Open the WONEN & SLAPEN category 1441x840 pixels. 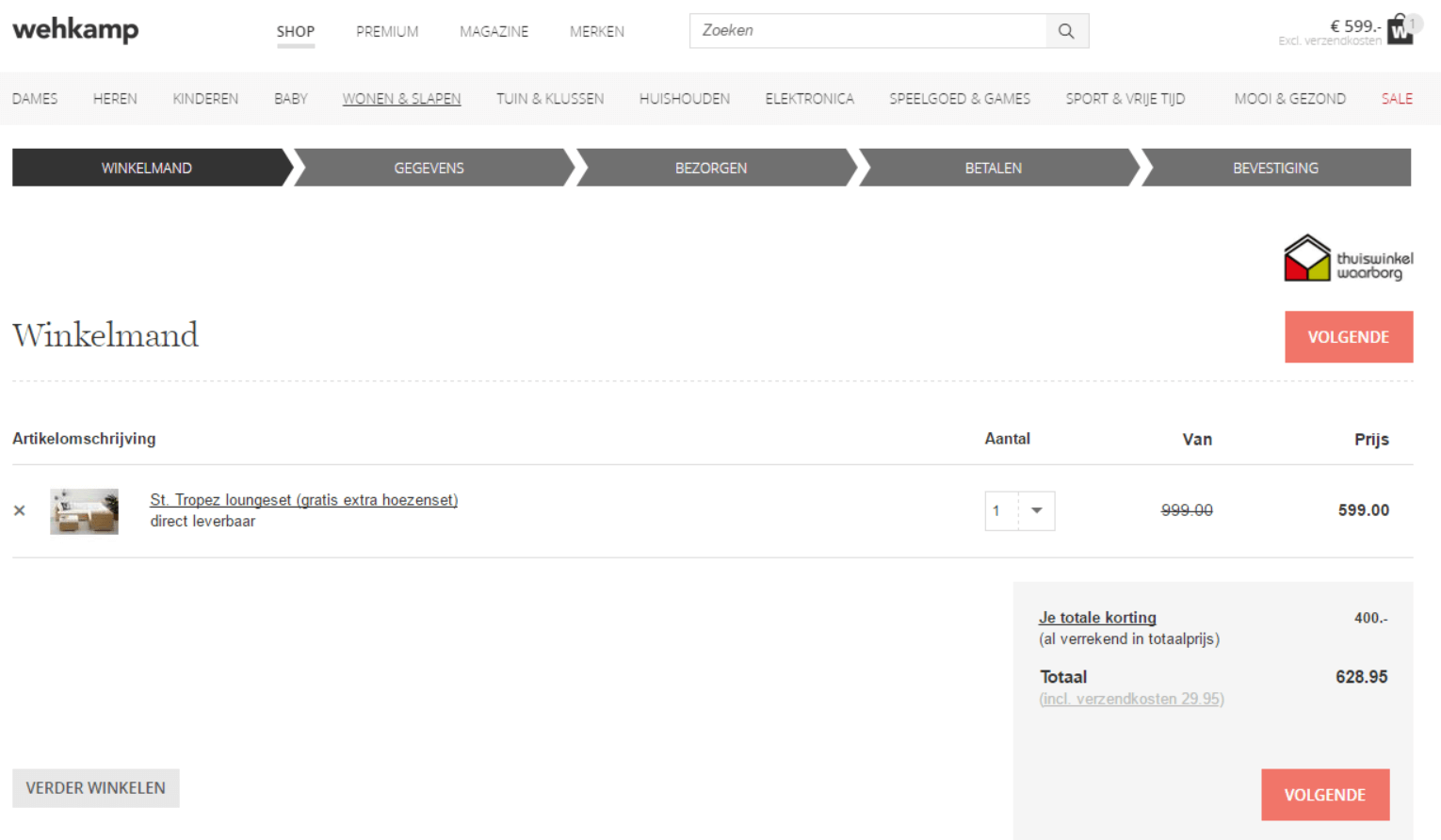401,99
